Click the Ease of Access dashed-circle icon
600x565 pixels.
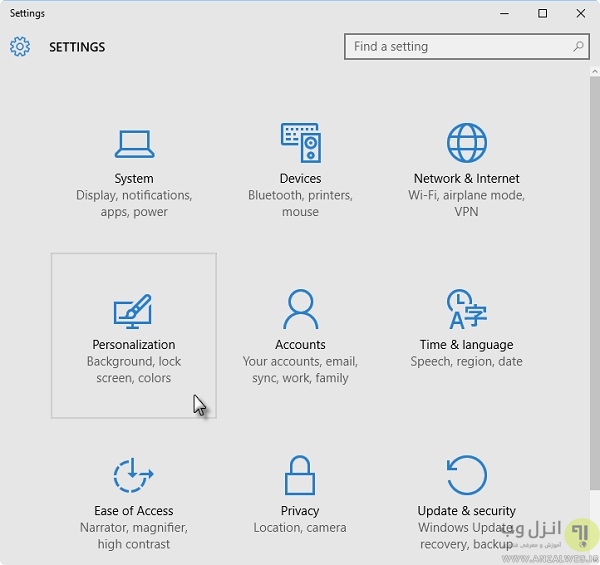tap(134, 476)
